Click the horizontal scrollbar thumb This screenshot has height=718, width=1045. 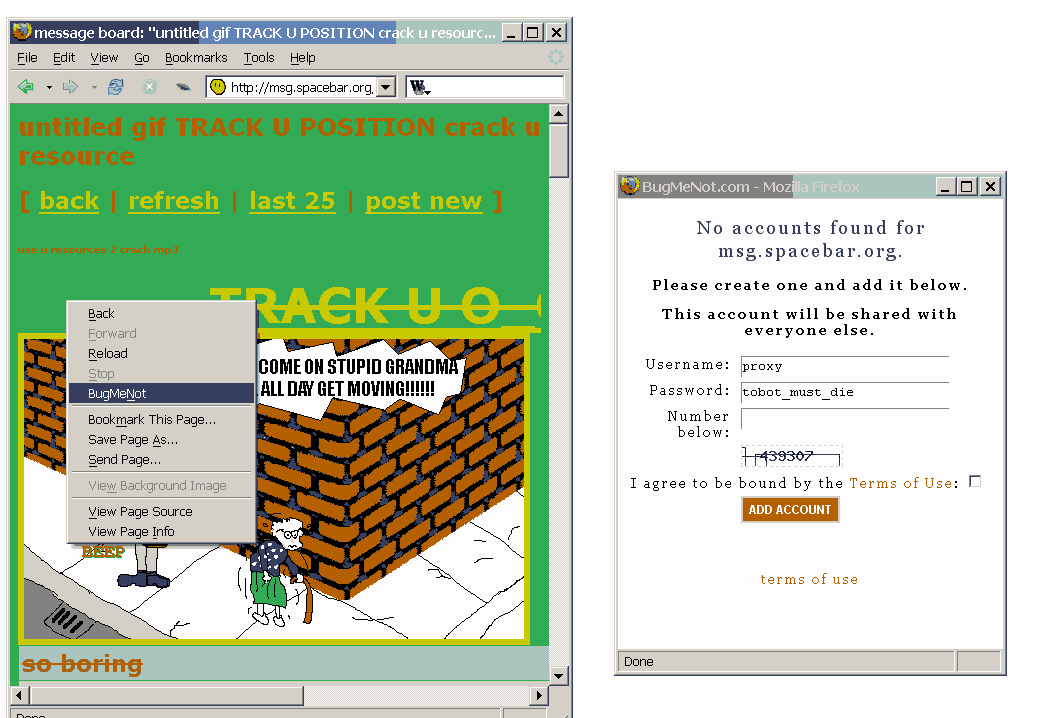pyautogui.click(x=166, y=695)
